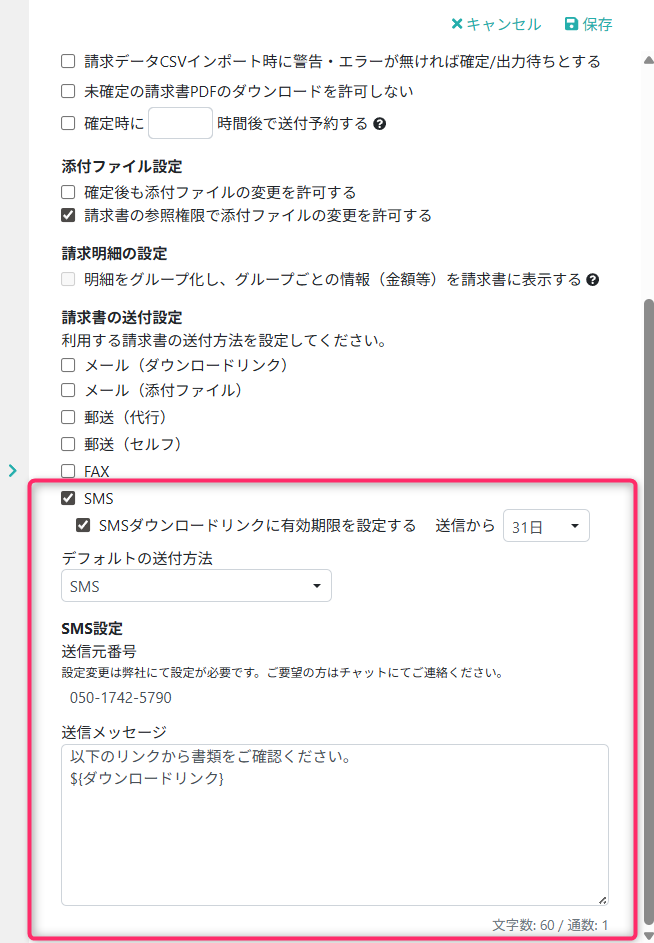This screenshot has height=943, width=654.
Task: Uncheck the SMS checkbox
Action: point(68,498)
